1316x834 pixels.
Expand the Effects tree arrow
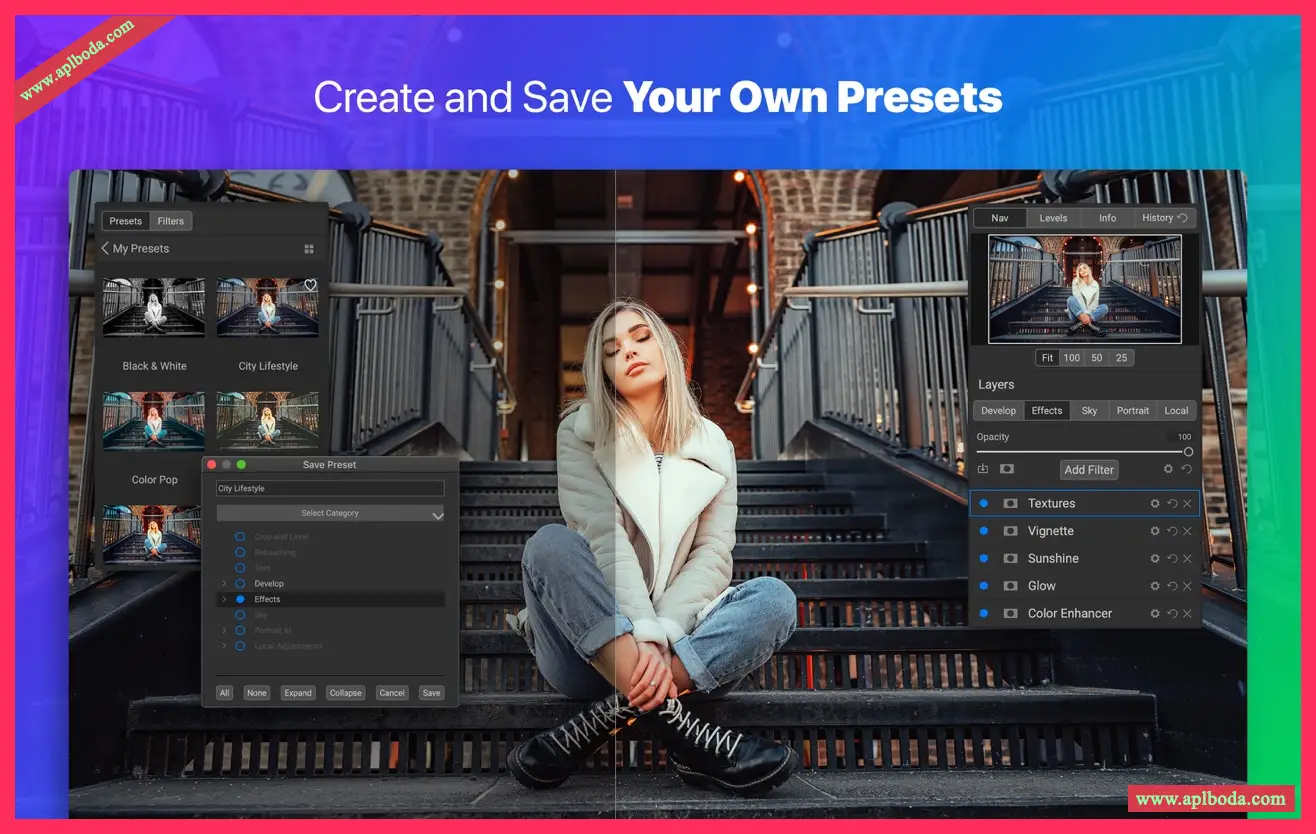coord(224,599)
